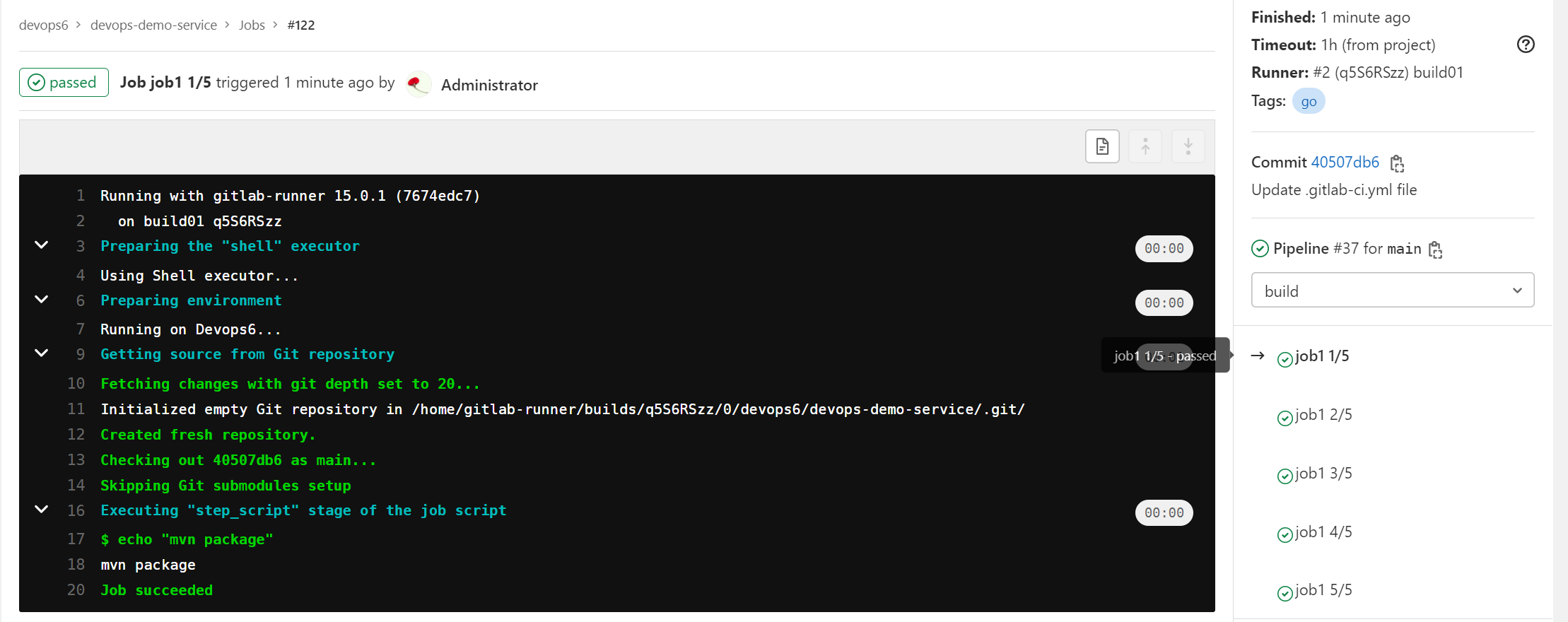
Task: Click 00:00 duration badge for Preparing environment
Action: point(1164,303)
